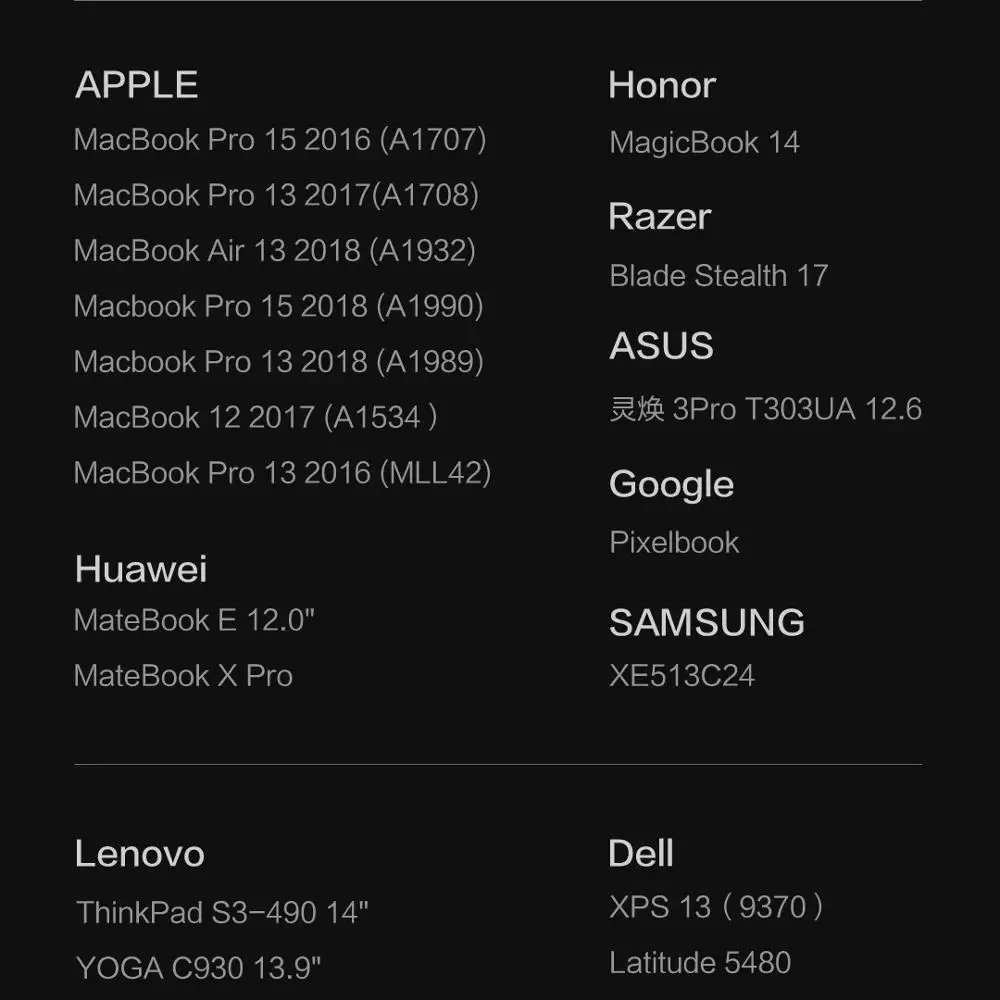The image size is (1000, 1000).
Task: Select the Google Pixelbook entry
Action: click(x=674, y=542)
